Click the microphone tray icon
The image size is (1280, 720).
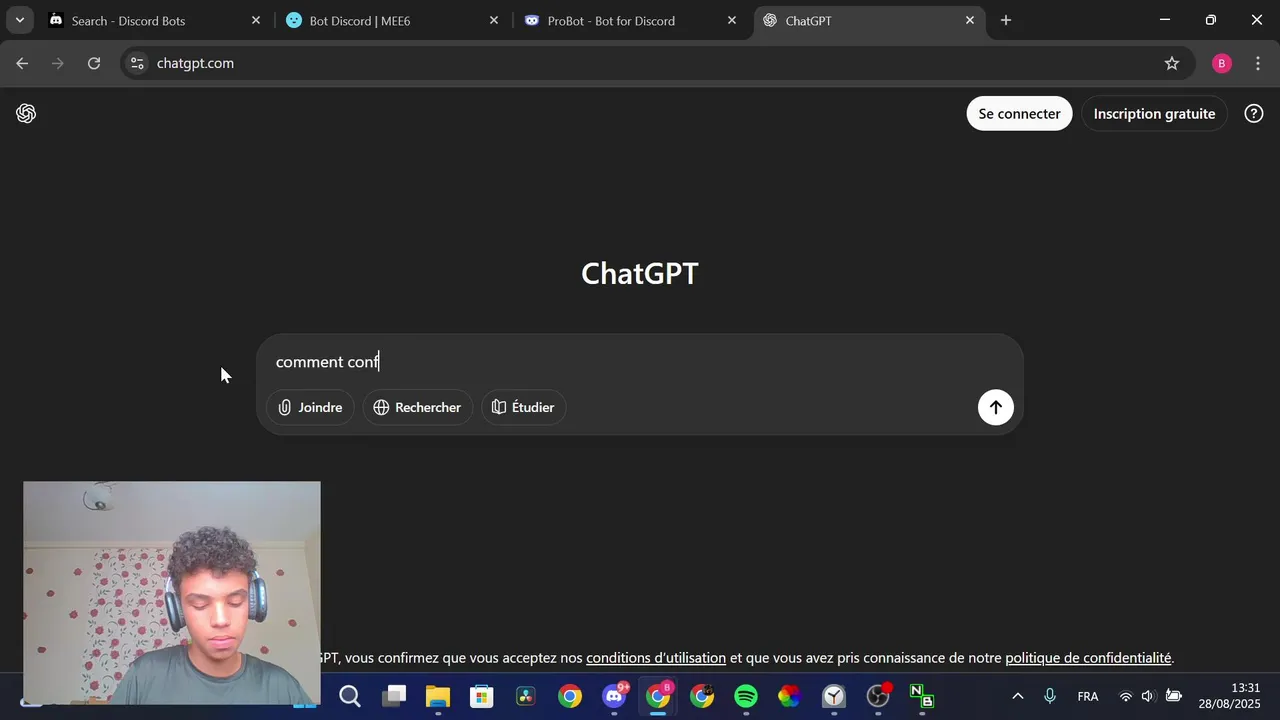1050,696
